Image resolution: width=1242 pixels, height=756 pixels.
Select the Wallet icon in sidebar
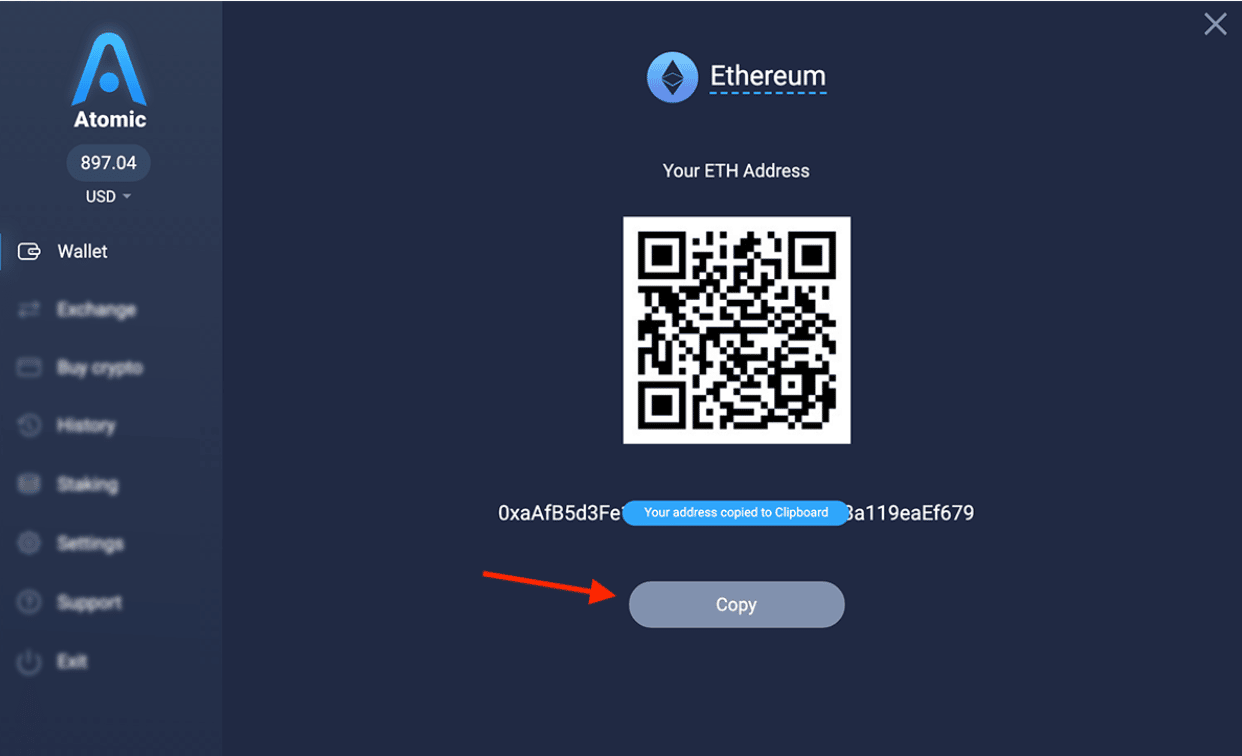pyautogui.click(x=30, y=252)
